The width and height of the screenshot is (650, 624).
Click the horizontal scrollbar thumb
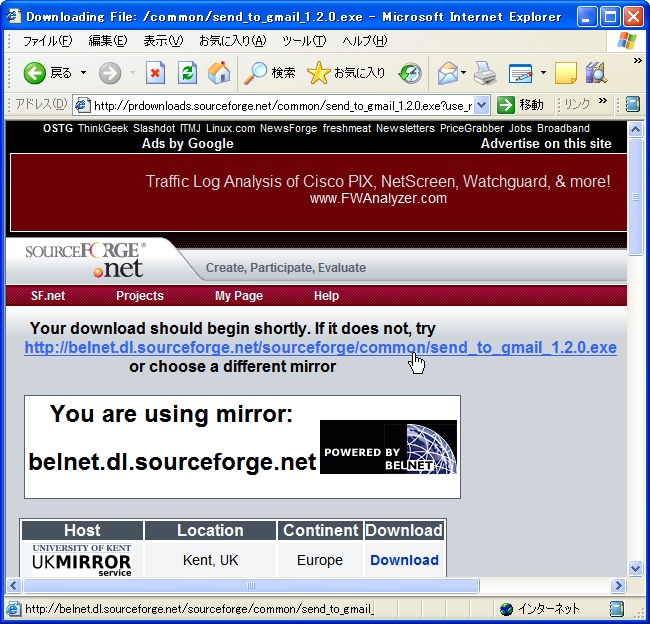pos(251,585)
